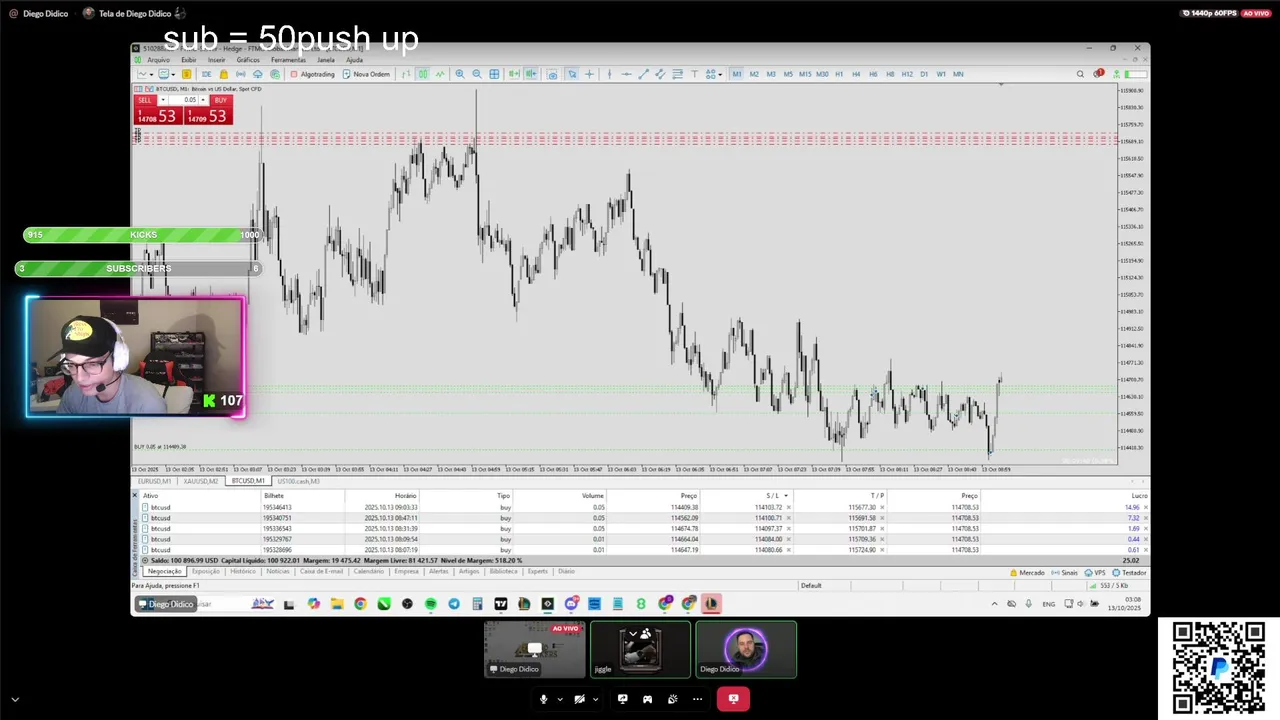The image size is (1280, 720).
Task: Select the M1 timeframe
Action: [x=737, y=74]
